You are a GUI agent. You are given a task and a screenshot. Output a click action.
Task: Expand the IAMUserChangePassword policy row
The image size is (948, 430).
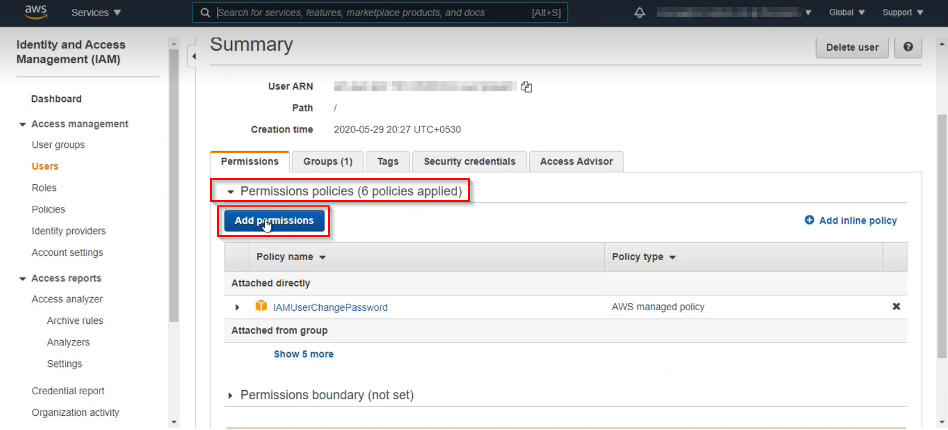pyautogui.click(x=238, y=307)
